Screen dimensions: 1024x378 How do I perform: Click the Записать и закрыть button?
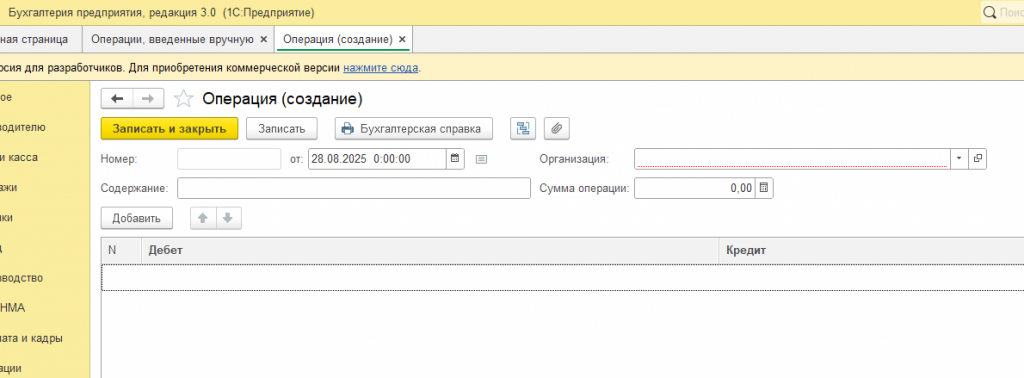170,129
